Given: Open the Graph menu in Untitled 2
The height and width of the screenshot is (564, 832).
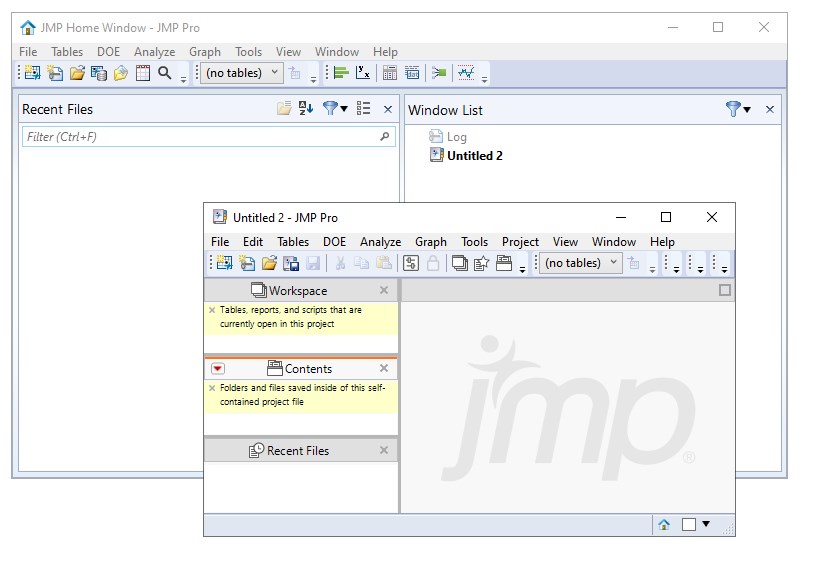Looking at the screenshot, I should click(x=430, y=242).
